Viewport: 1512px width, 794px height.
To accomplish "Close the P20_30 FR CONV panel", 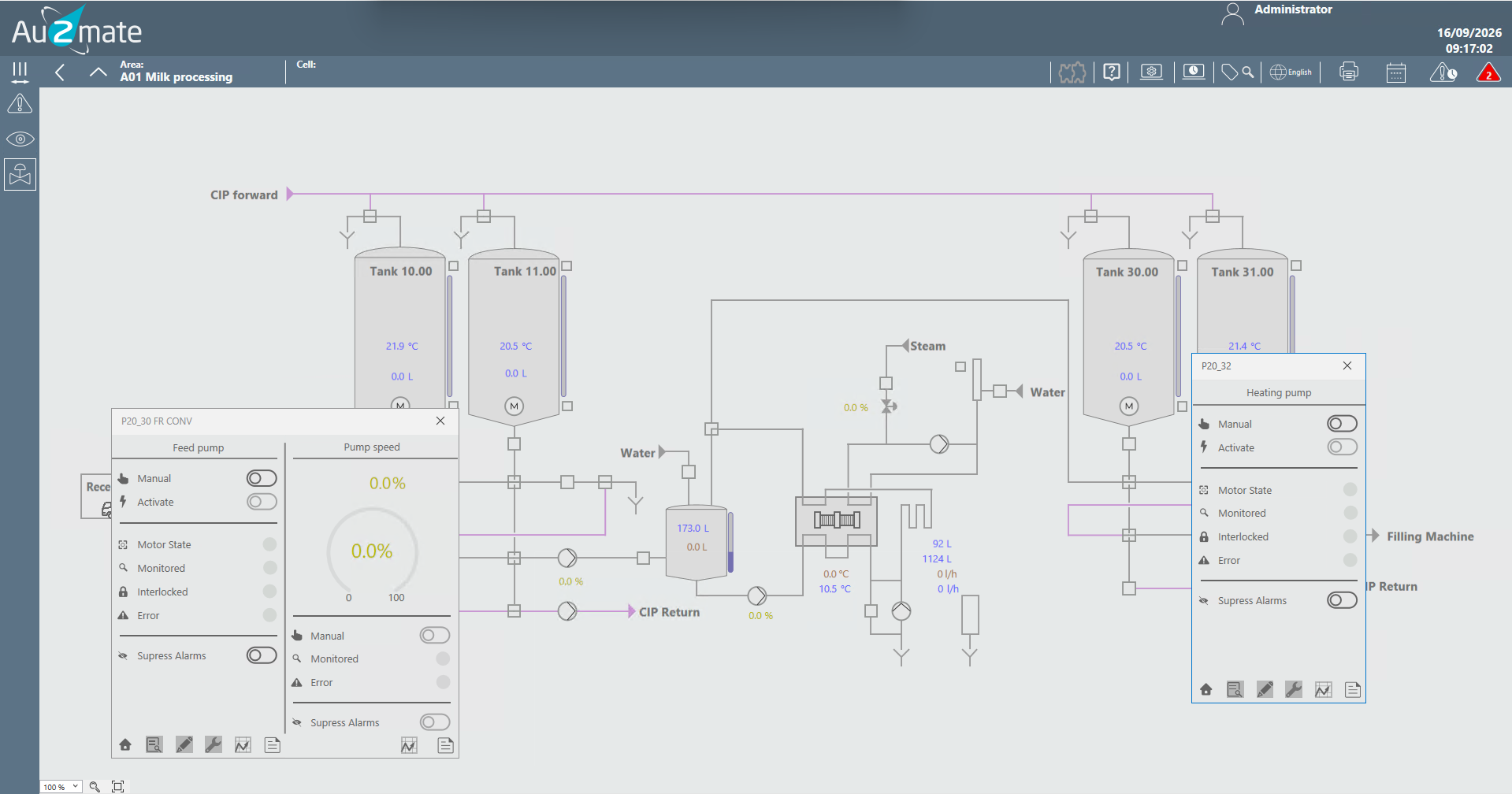I will [x=440, y=421].
